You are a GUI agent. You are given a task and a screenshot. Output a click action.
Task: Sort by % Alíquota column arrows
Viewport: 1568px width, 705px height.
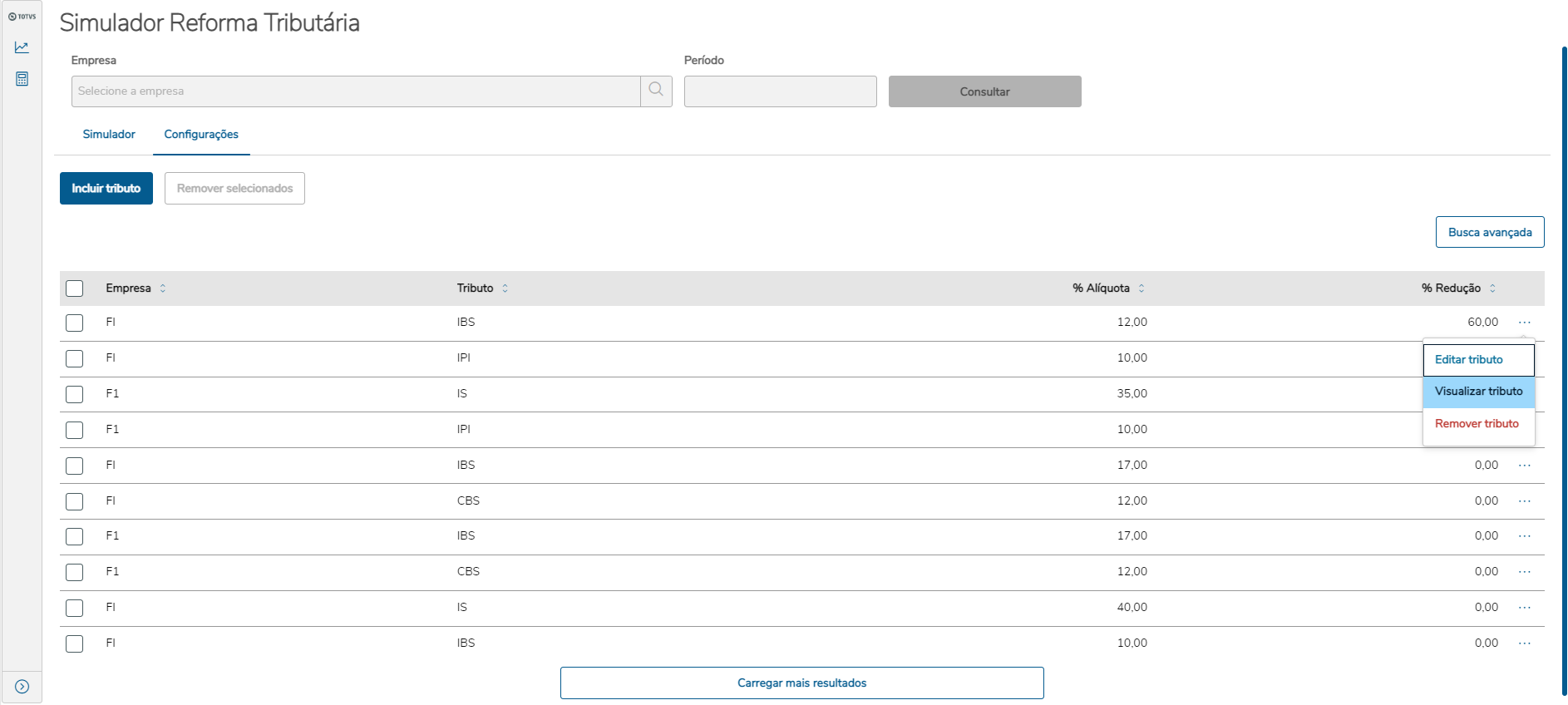click(x=1141, y=288)
